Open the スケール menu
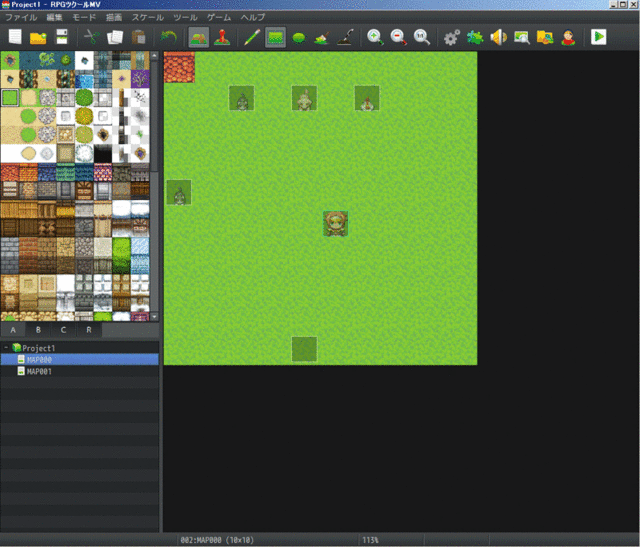 point(148,18)
